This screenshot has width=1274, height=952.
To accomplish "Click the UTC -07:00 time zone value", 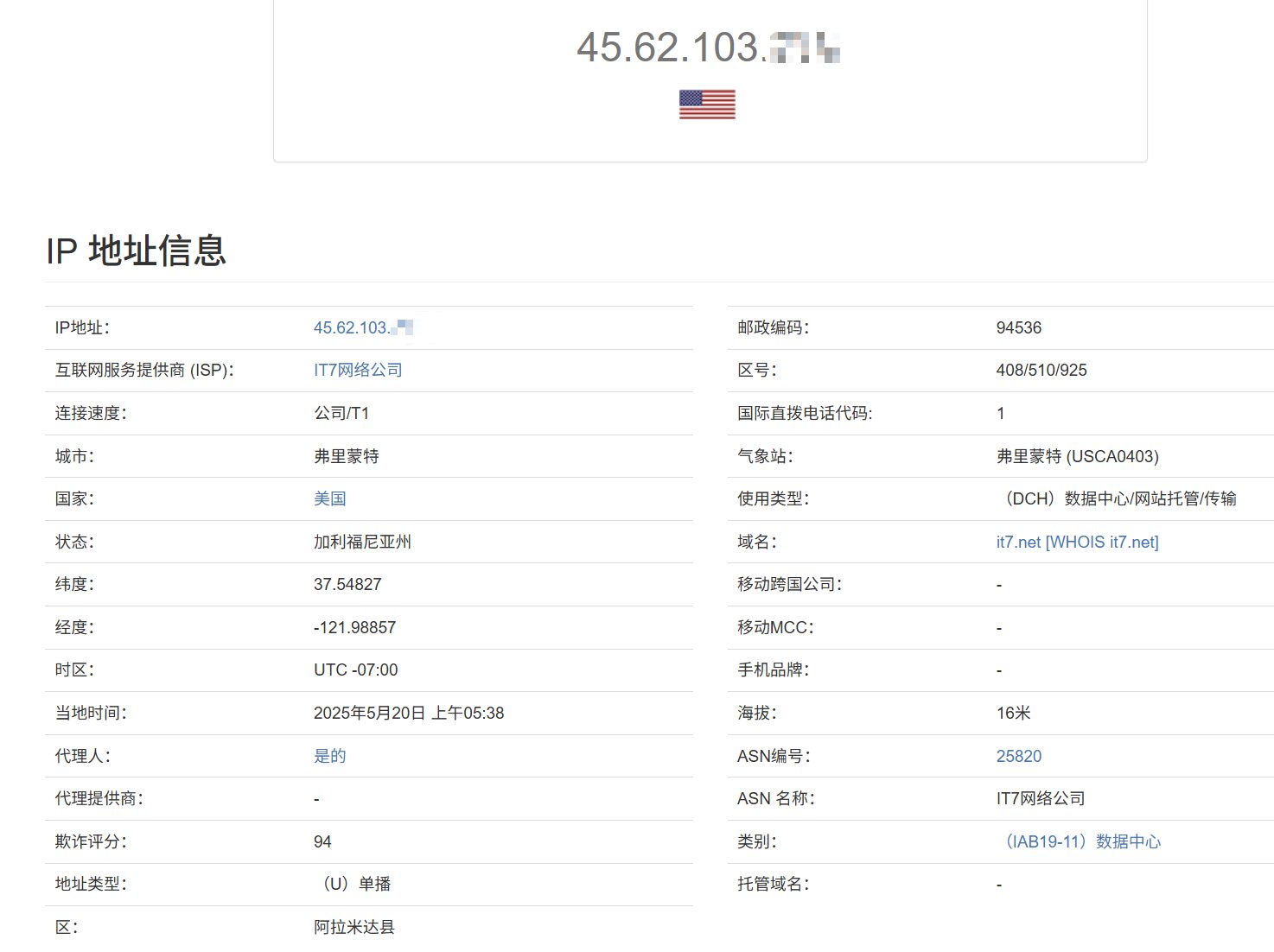I will 355,670.
